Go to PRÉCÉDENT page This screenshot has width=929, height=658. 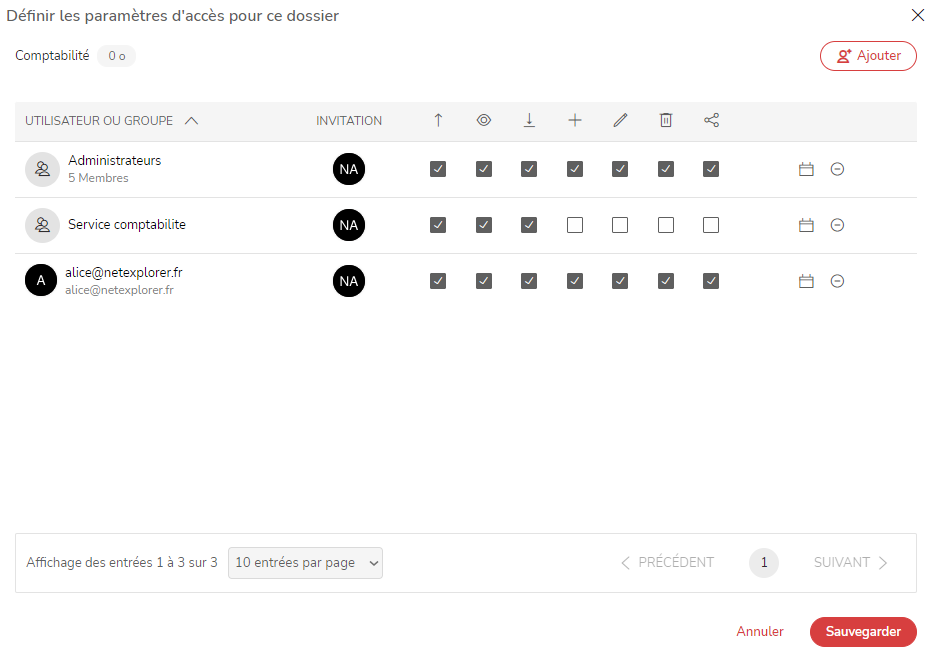pos(667,563)
